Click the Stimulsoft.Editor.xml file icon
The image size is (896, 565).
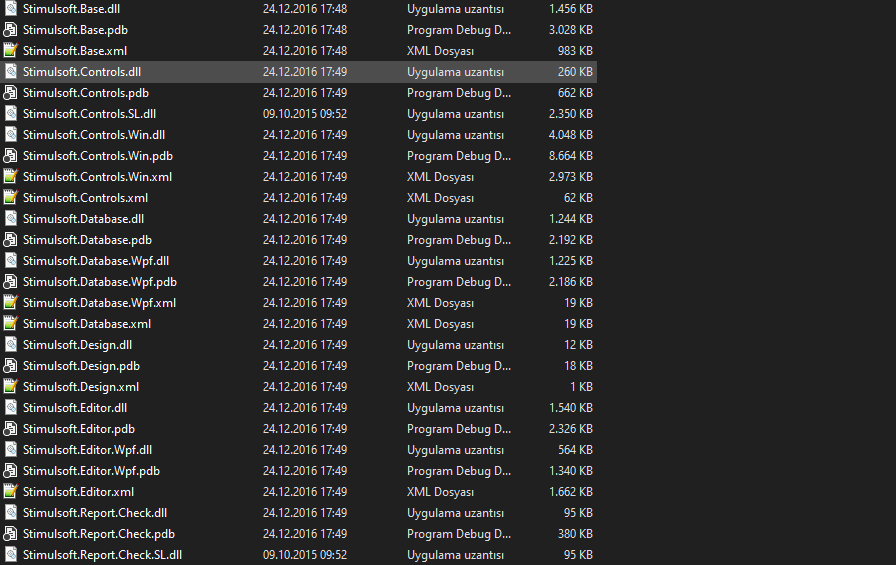(11, 491)
